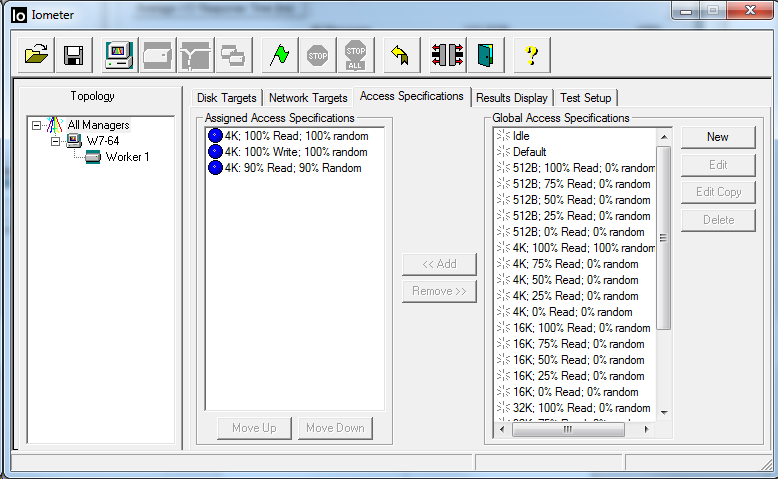This screenshot has width=778, height=479.
Task: Select assigned '4K; 100% Read; 100% random'
Action: click(296, 136)
